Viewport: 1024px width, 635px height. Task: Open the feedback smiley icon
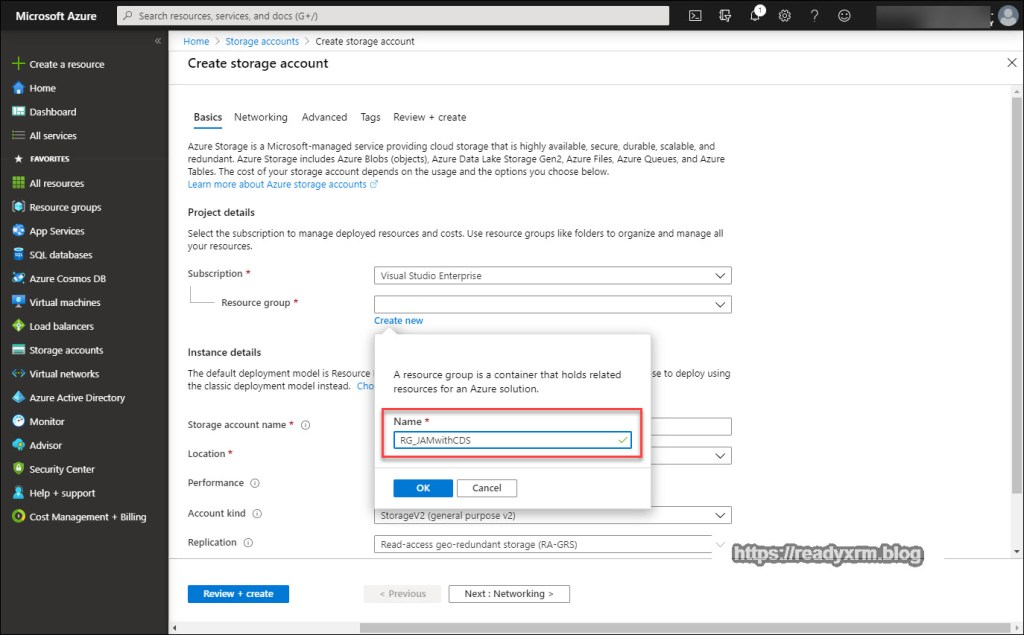tap(845, 16)
